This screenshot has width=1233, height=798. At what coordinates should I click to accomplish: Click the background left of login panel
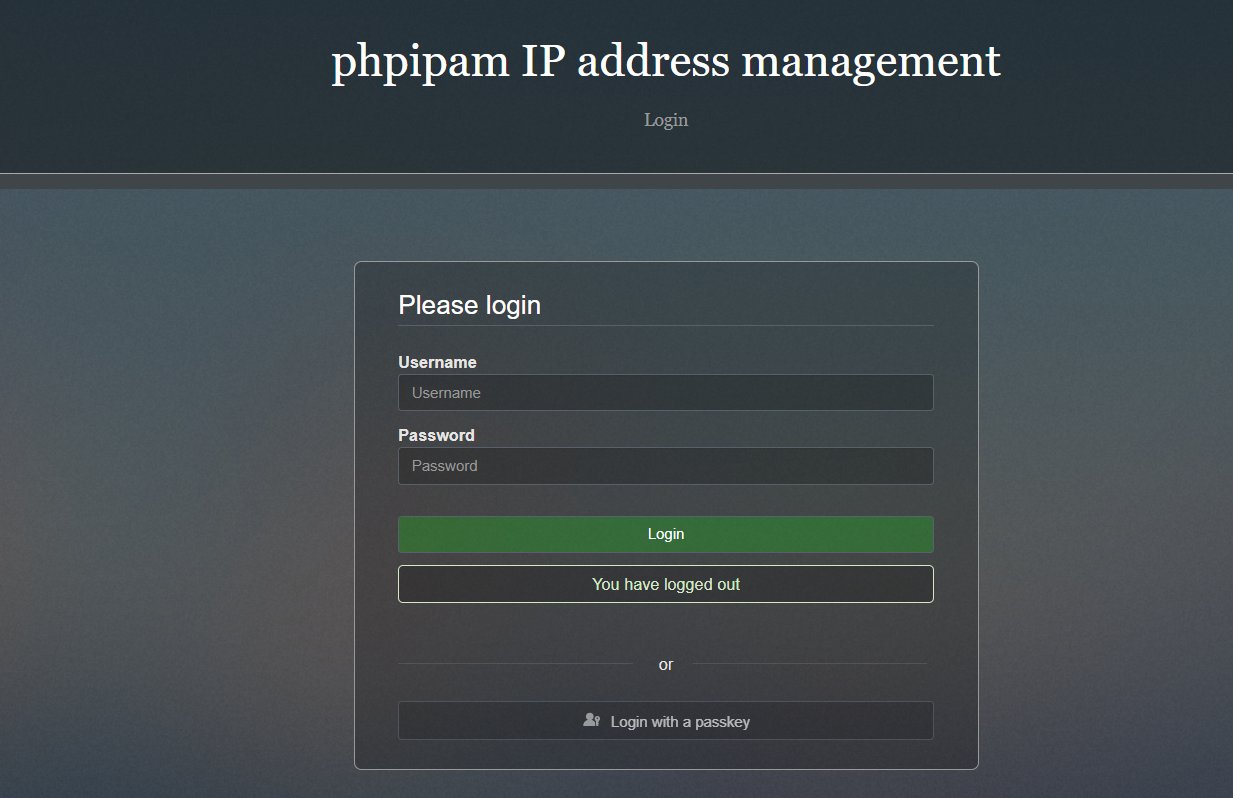(x=176, y=500)
